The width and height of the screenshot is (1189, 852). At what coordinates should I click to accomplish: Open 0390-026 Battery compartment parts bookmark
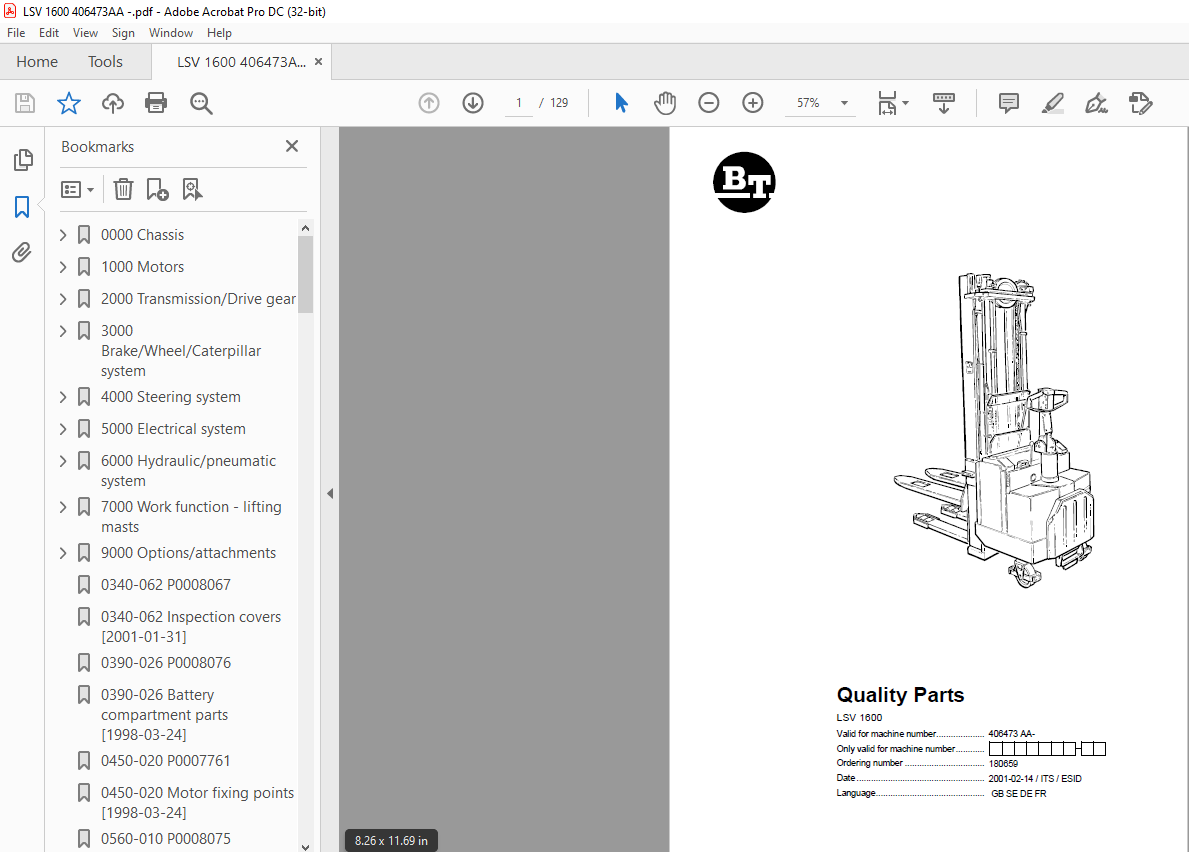click(x=165, y=715)
